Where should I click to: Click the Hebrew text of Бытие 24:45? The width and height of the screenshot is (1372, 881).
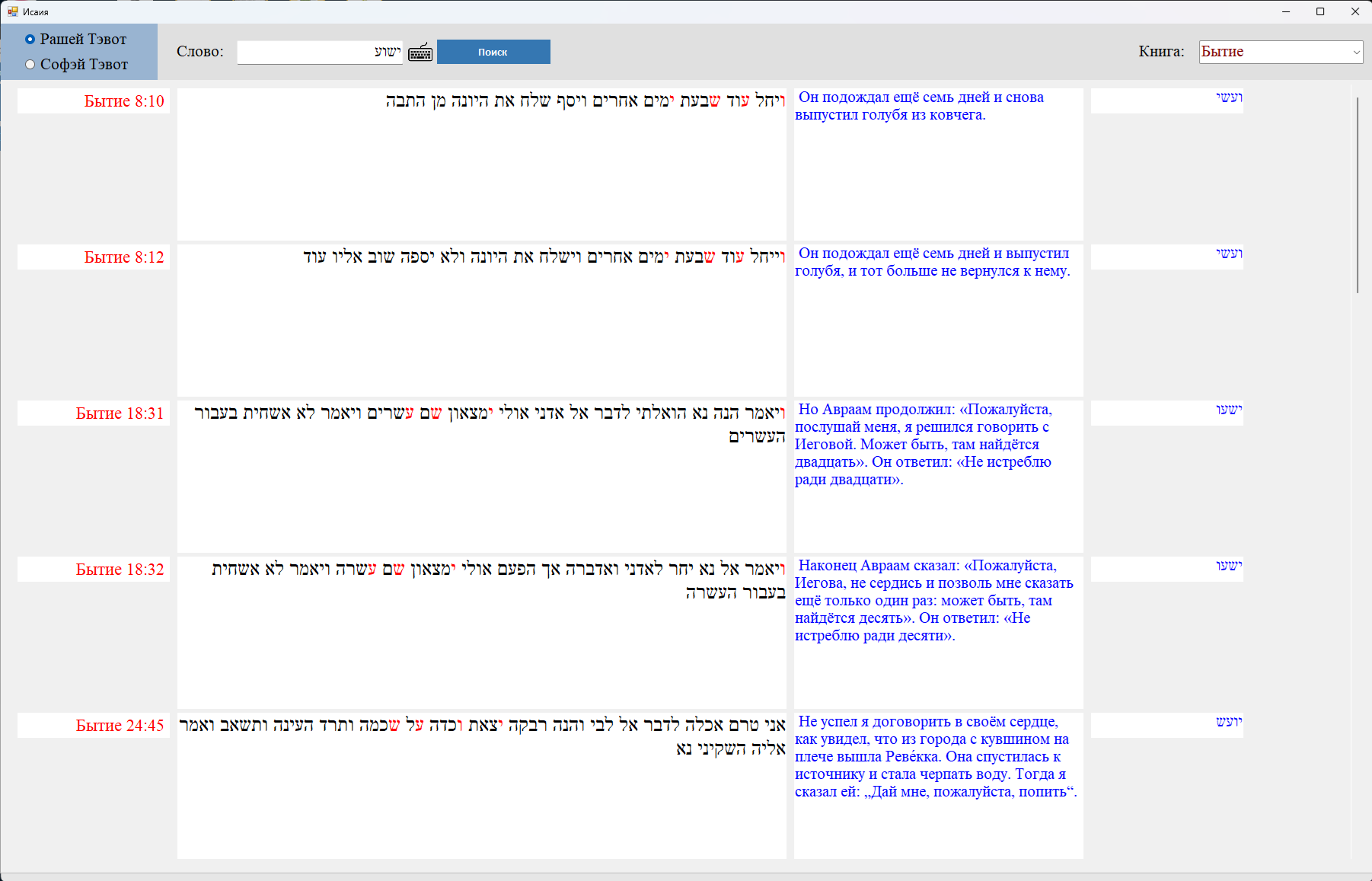point(482,736)
